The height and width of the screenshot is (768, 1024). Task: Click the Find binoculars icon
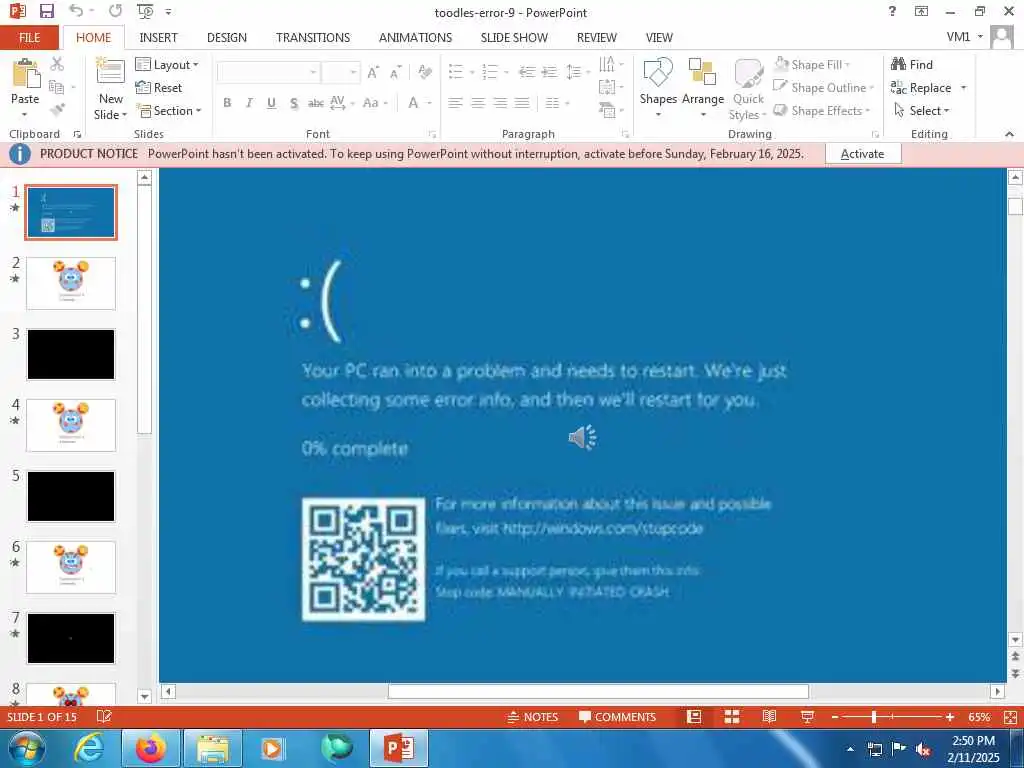(899, 64)
